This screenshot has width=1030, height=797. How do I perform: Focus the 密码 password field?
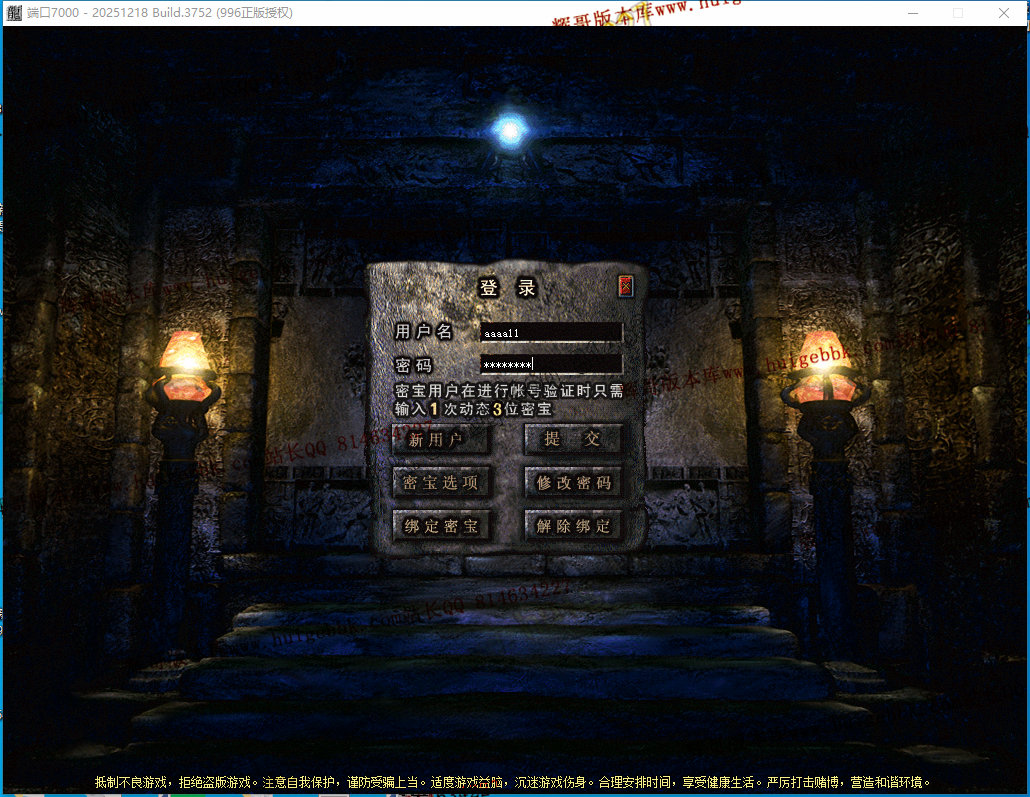(x=551, y=364)
